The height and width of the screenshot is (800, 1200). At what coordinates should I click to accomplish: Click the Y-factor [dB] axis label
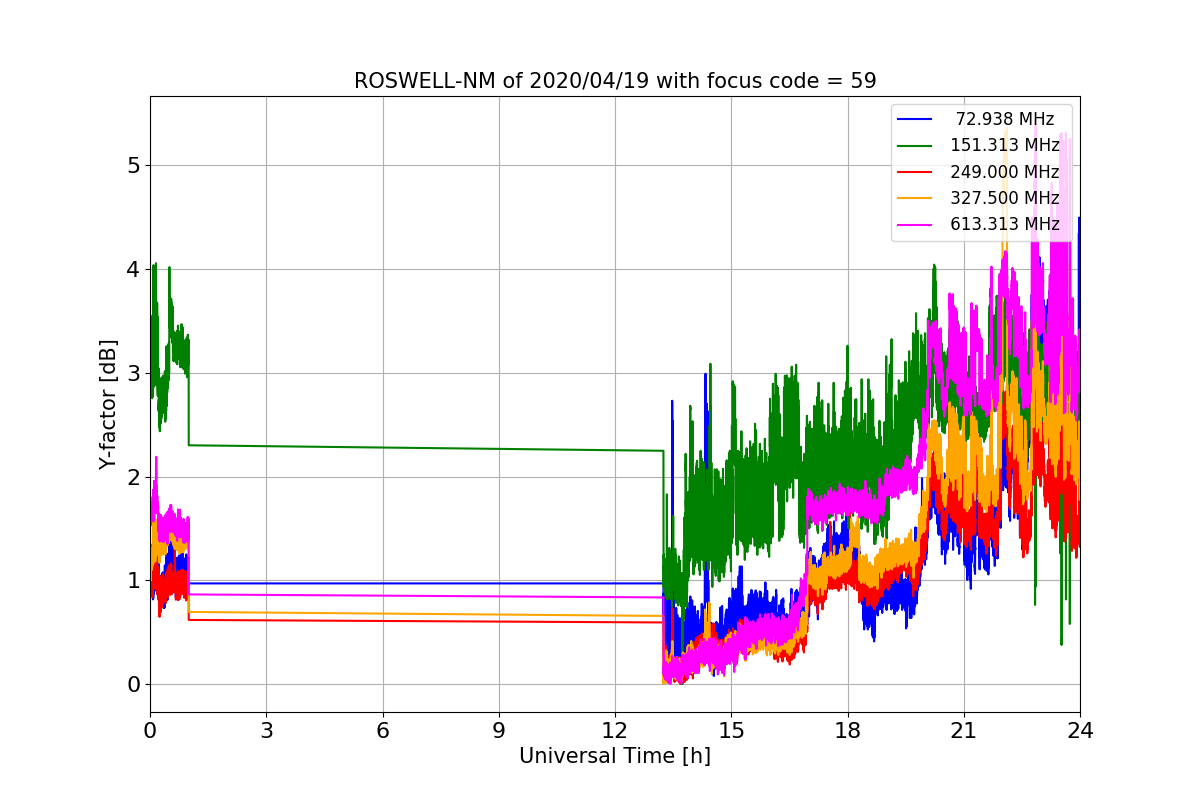click(x=108, y=404)
